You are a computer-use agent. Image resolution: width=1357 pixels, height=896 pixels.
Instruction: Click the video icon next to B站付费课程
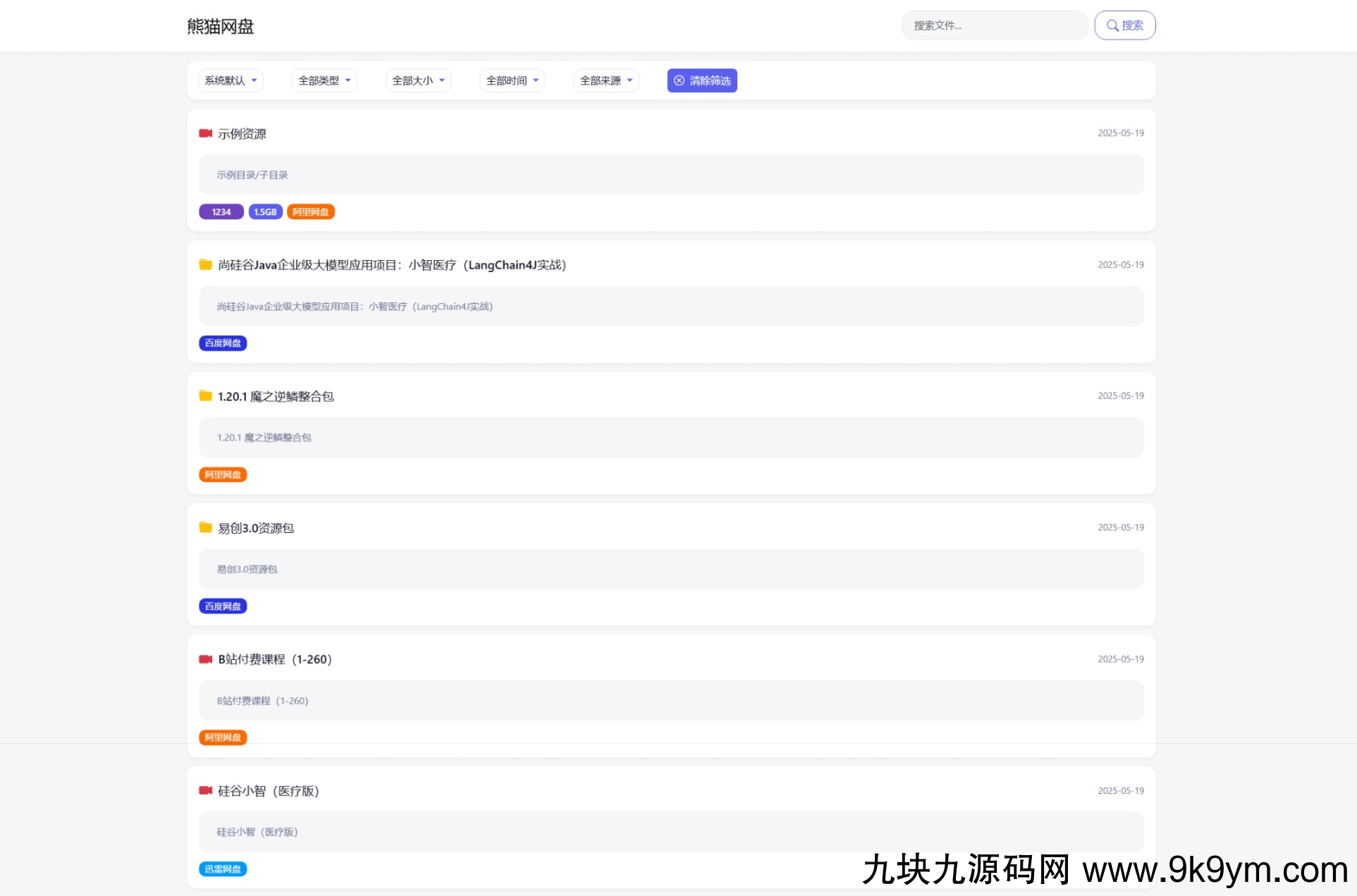click(x=205, y=659)
